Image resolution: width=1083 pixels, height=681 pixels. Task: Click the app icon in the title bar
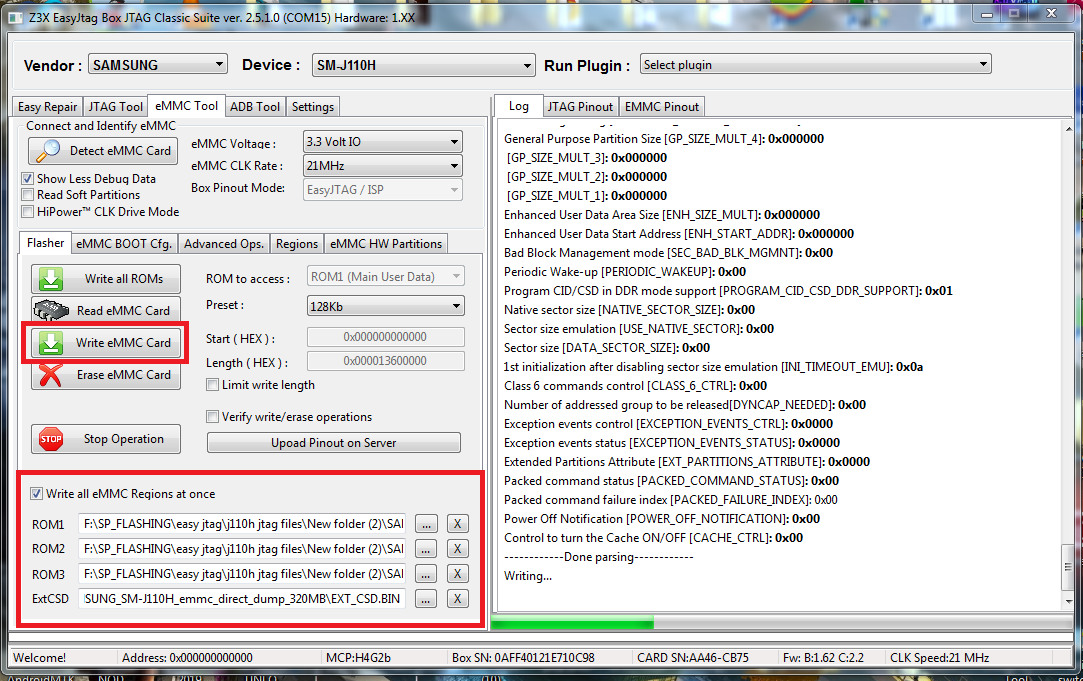[15, 18]
